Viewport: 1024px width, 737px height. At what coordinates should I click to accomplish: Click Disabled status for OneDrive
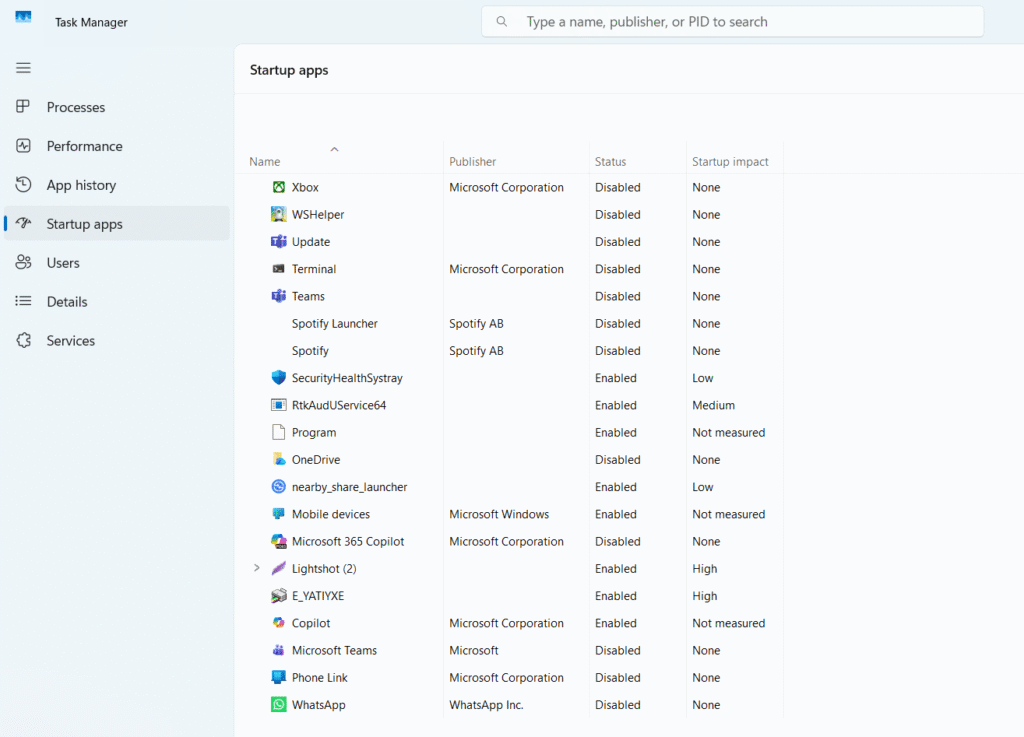[617, 460]
